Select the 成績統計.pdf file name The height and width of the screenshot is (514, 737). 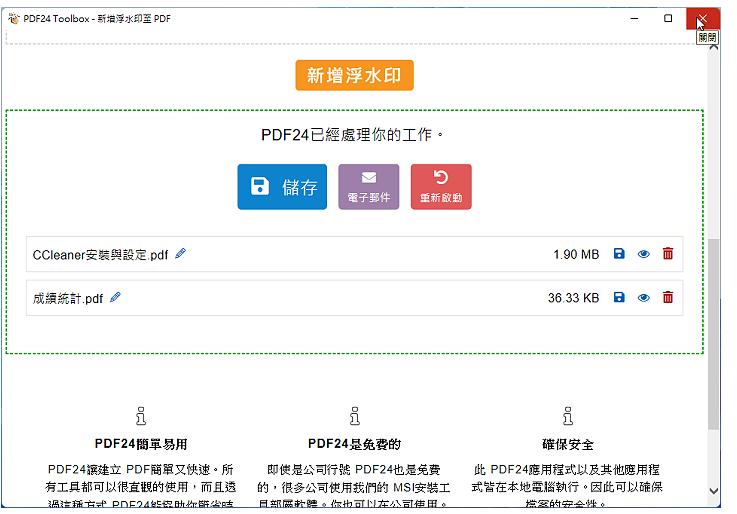tap(68, 298)
